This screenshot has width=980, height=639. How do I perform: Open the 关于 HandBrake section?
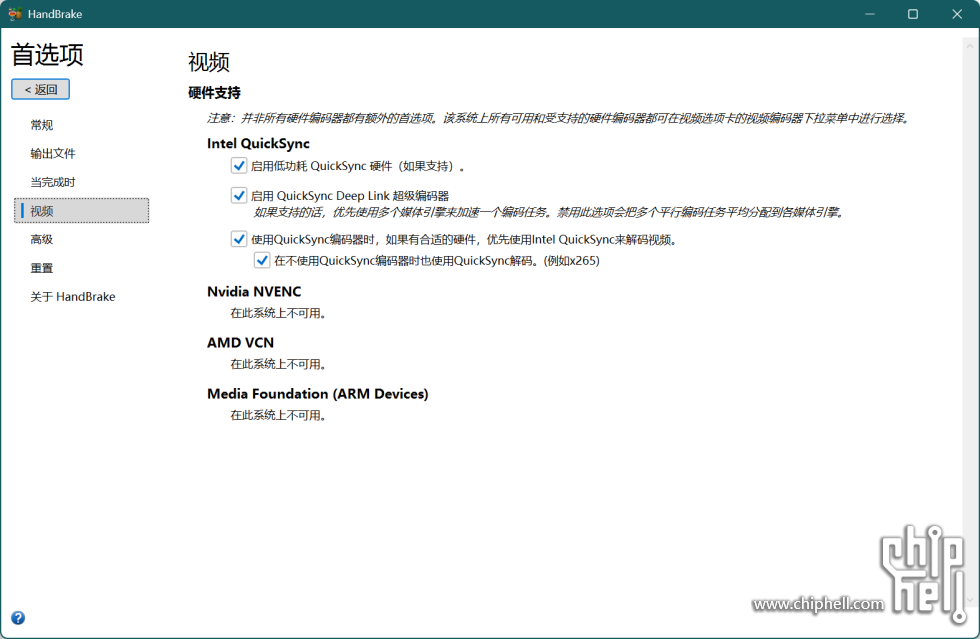coord(73,297)
